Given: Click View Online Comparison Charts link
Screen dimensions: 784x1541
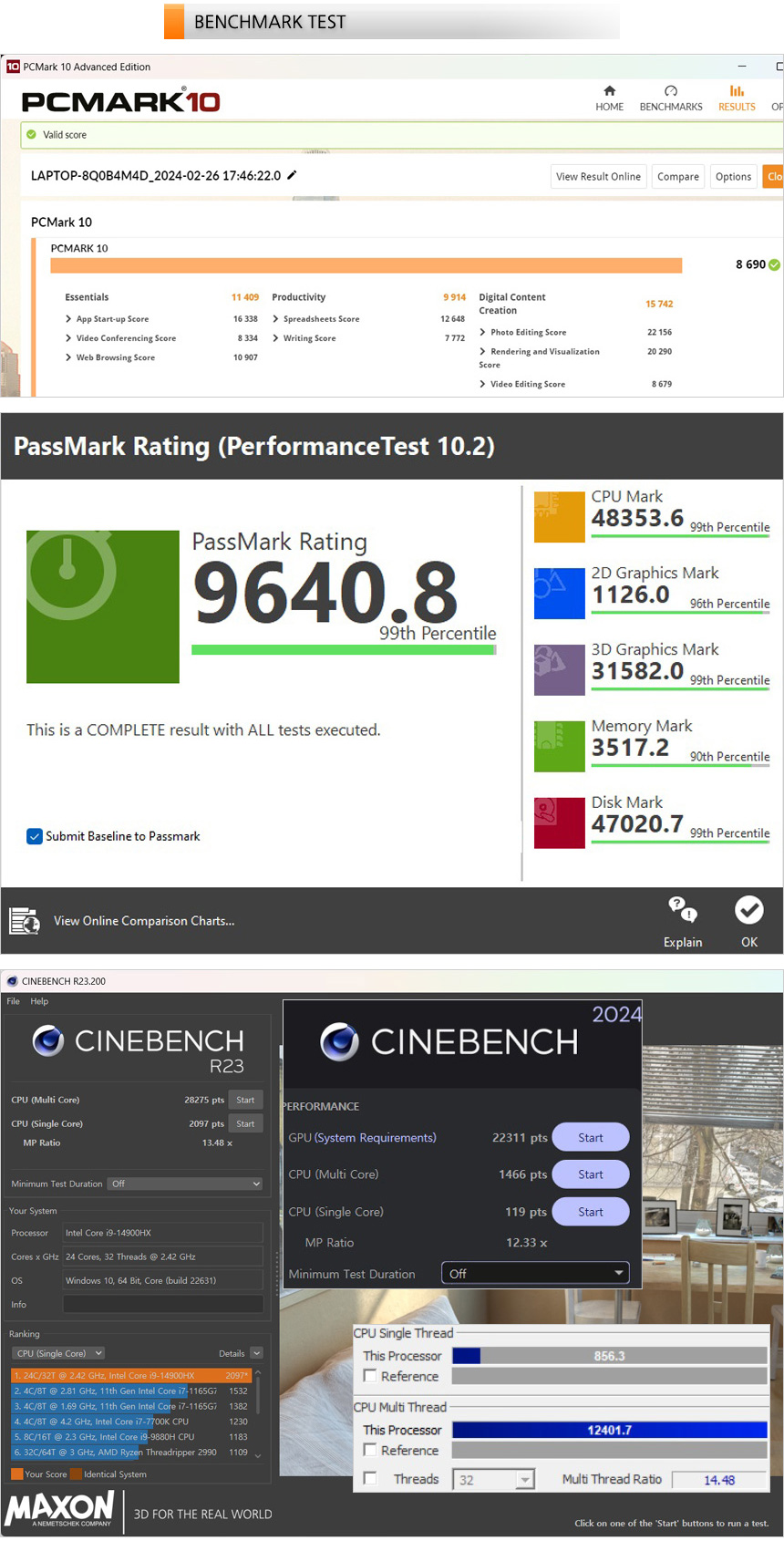Looking at the screenshot, I should coord(144,921).
